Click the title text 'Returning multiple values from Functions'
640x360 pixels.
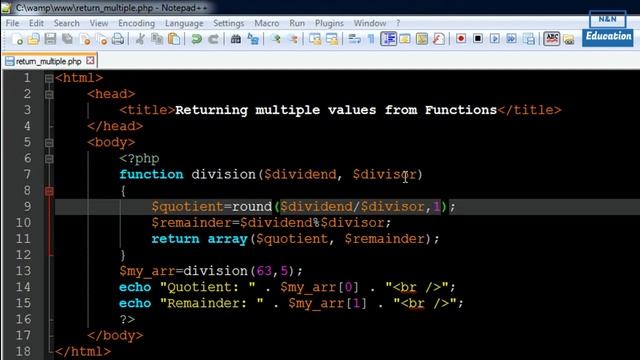click(x=336, y=110)
